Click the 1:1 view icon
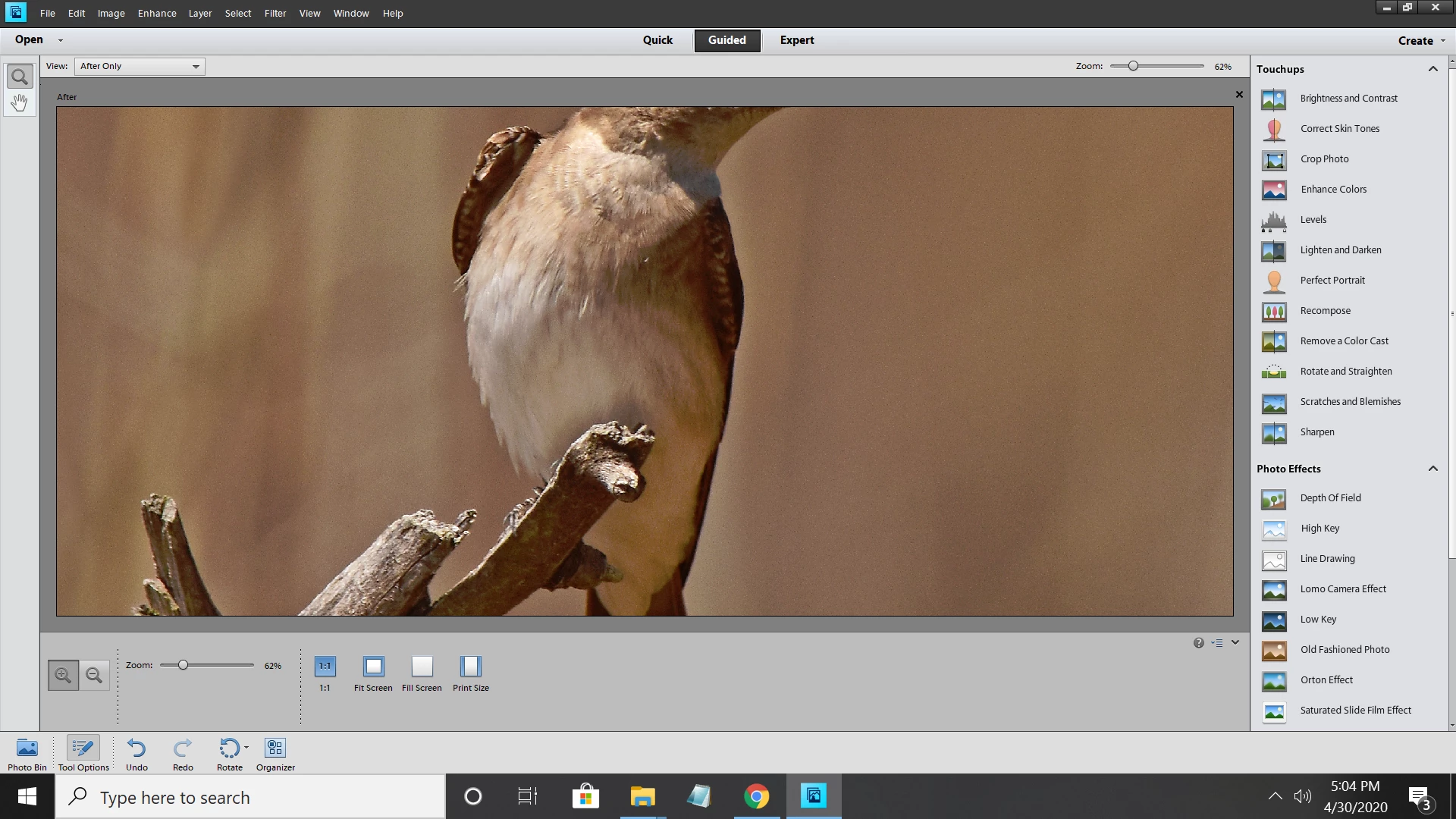Viewport: 1456px width, 819px height. click(x=325, y=667)
